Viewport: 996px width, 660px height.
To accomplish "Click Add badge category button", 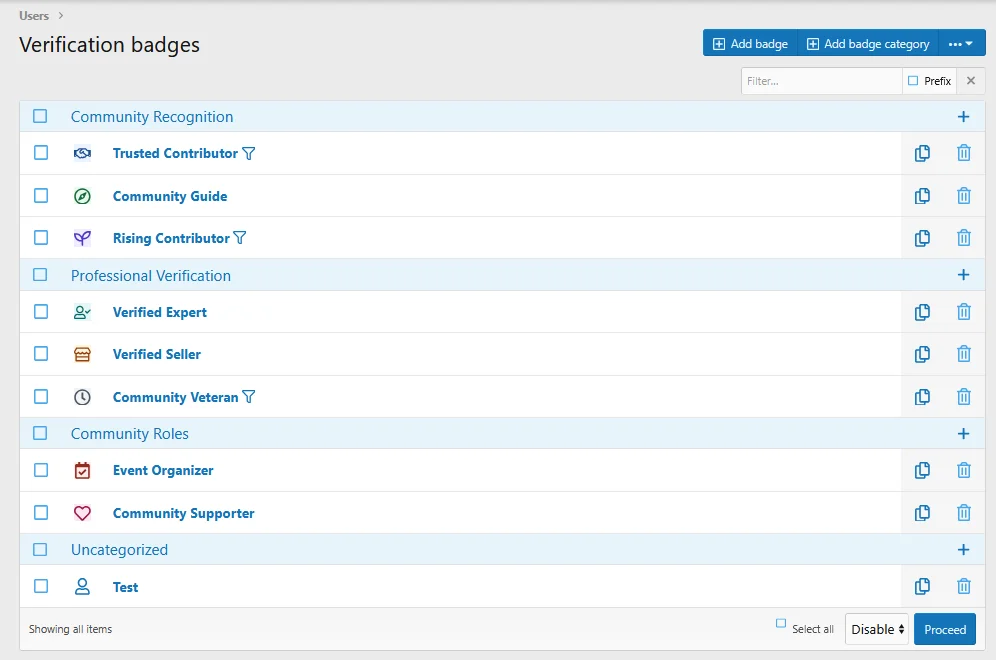I will [868, 44].
